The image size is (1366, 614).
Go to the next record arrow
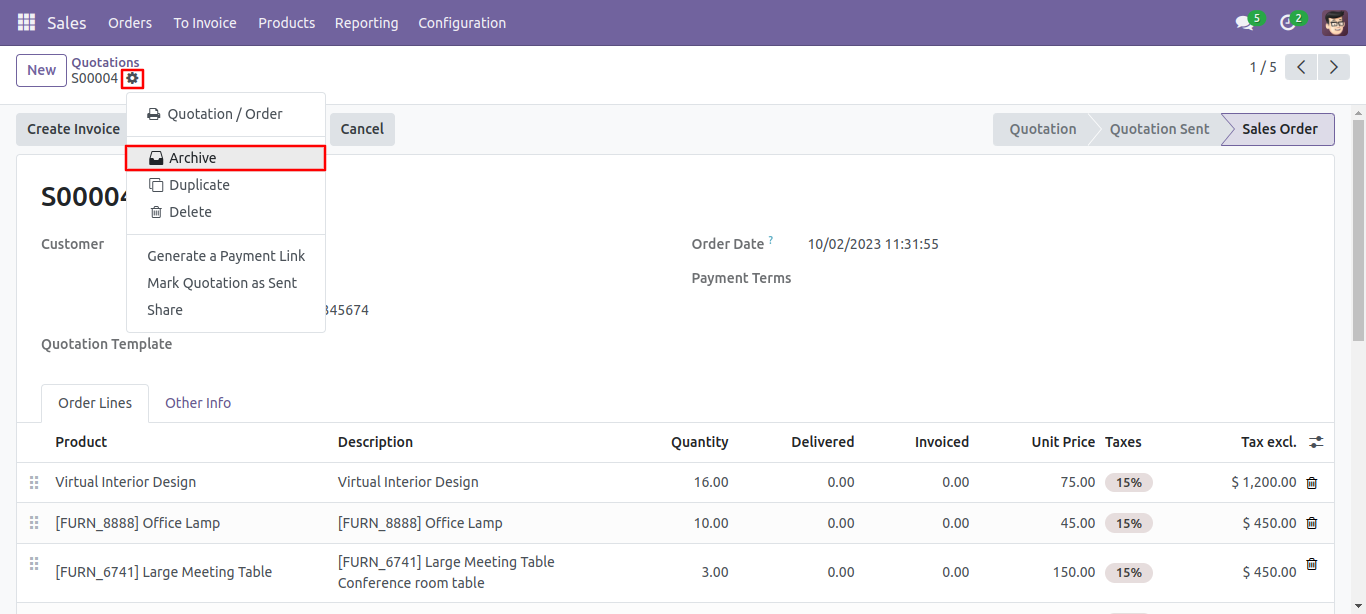[x=1333, y=67]
